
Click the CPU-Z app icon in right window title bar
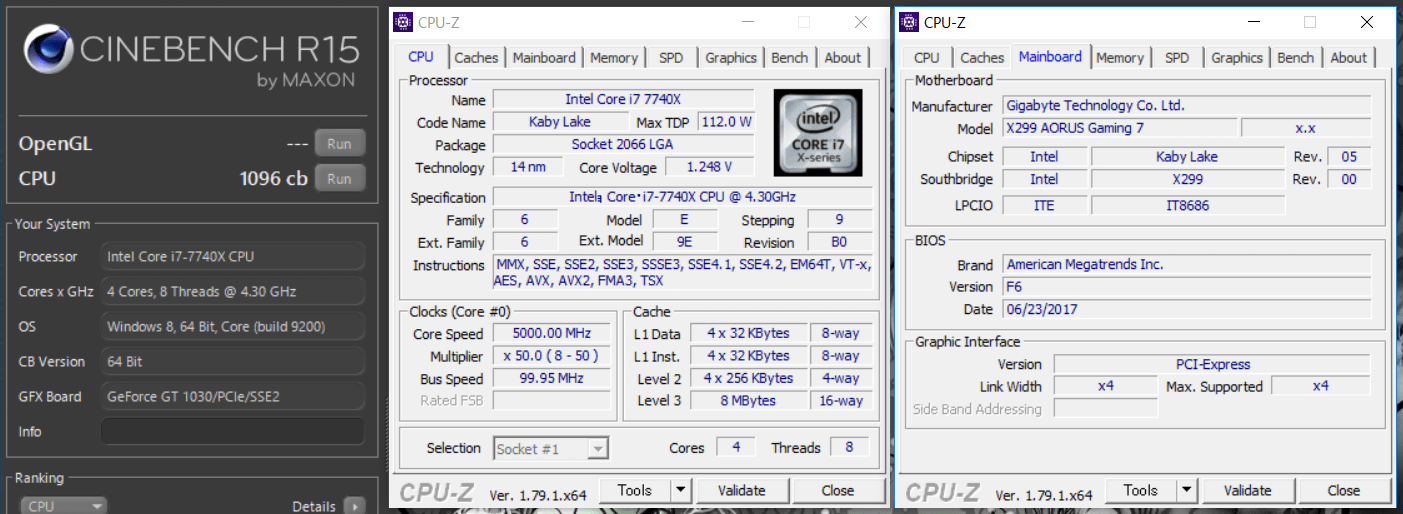[908, 21]
